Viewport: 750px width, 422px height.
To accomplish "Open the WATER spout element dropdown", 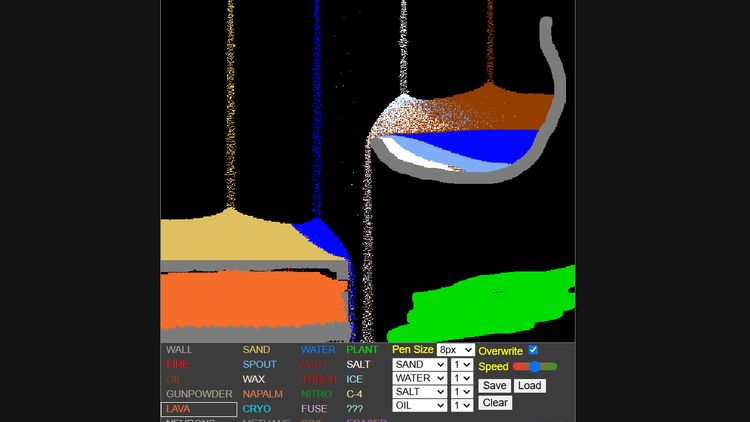I will (x=419, y=379).
